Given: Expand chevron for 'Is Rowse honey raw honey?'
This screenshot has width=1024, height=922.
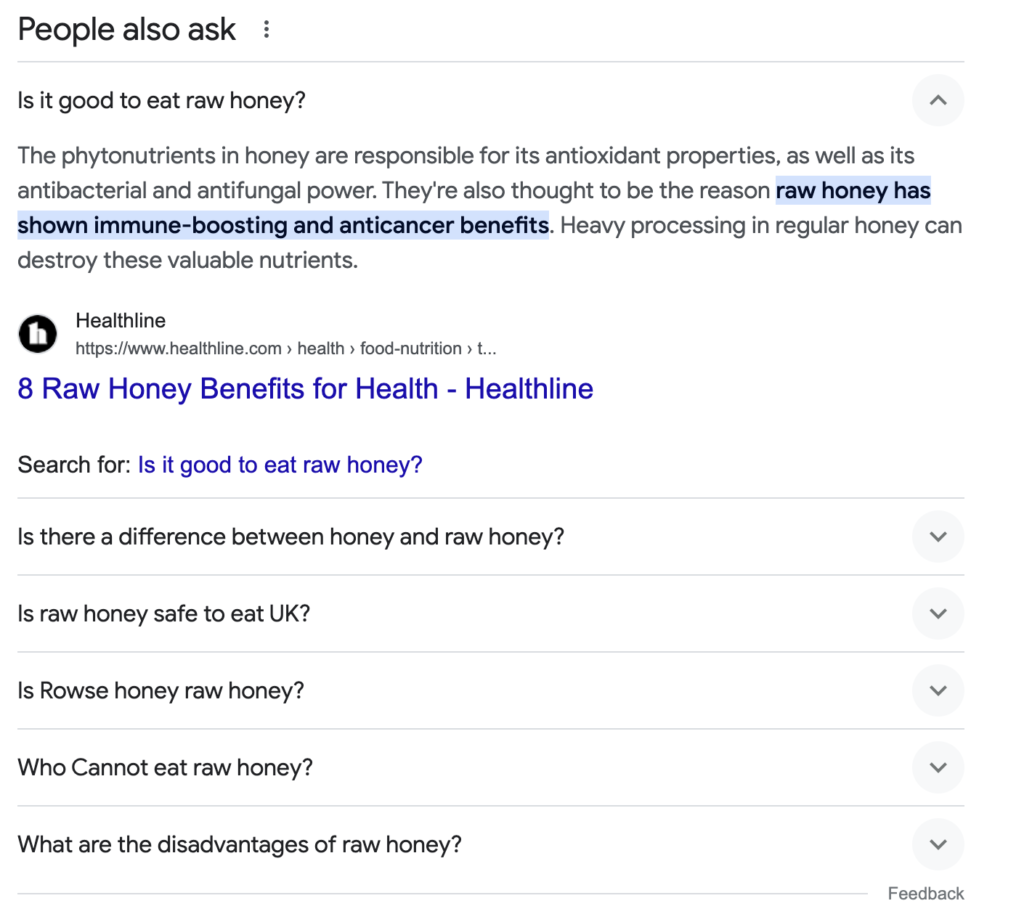Looking at the screenshot, I should click(938, 691).
